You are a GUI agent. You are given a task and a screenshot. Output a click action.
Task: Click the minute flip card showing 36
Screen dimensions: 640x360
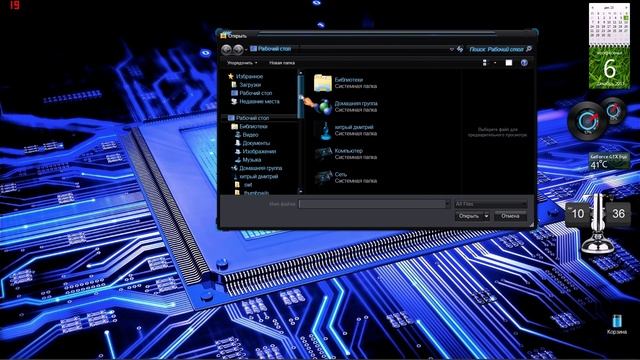point(618,213)
